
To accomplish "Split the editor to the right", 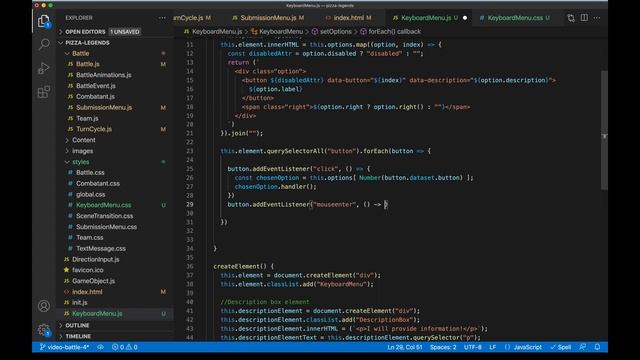I will (584, 18).
